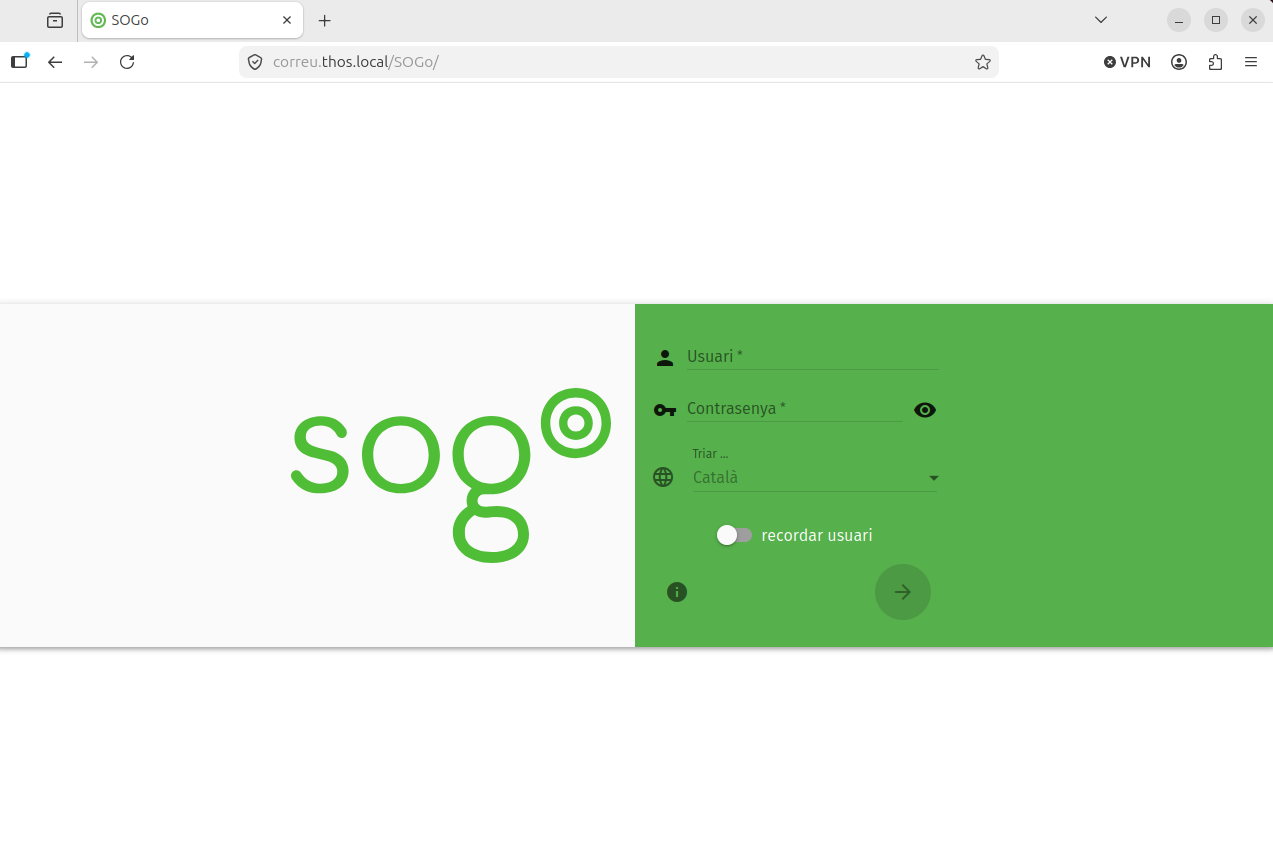Click the SOGo logo image

tap(451, 475)
